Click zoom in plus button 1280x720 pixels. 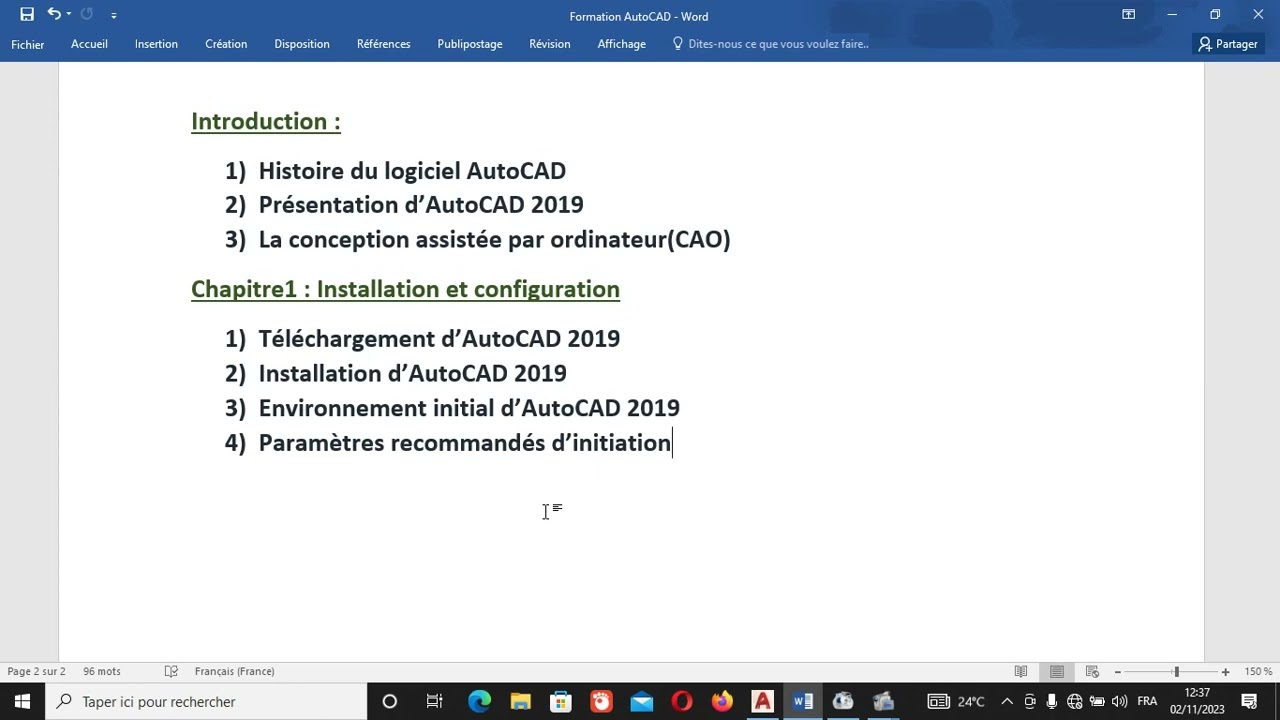click(x=1225, y=672)
